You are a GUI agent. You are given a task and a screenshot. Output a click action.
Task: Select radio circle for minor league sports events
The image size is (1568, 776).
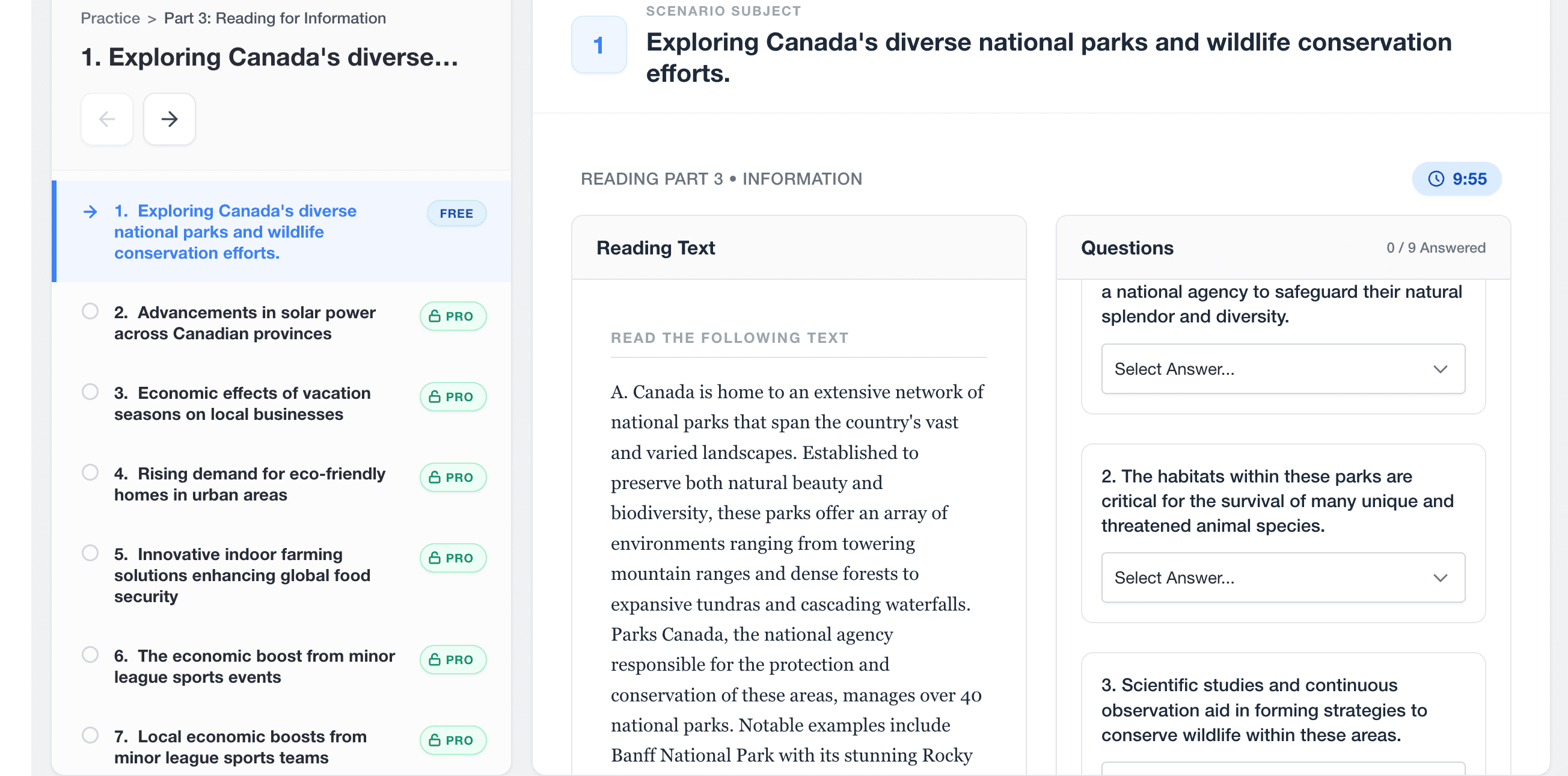(x=90, y=655)
